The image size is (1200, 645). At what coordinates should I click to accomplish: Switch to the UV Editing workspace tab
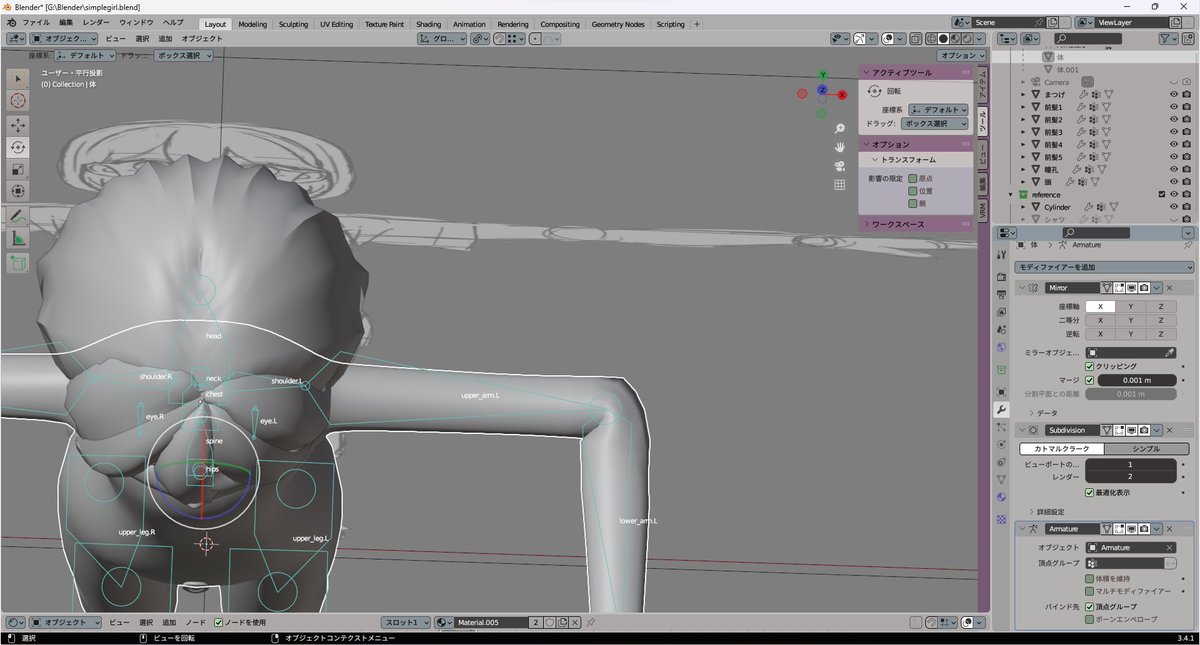tap(336, 24)
